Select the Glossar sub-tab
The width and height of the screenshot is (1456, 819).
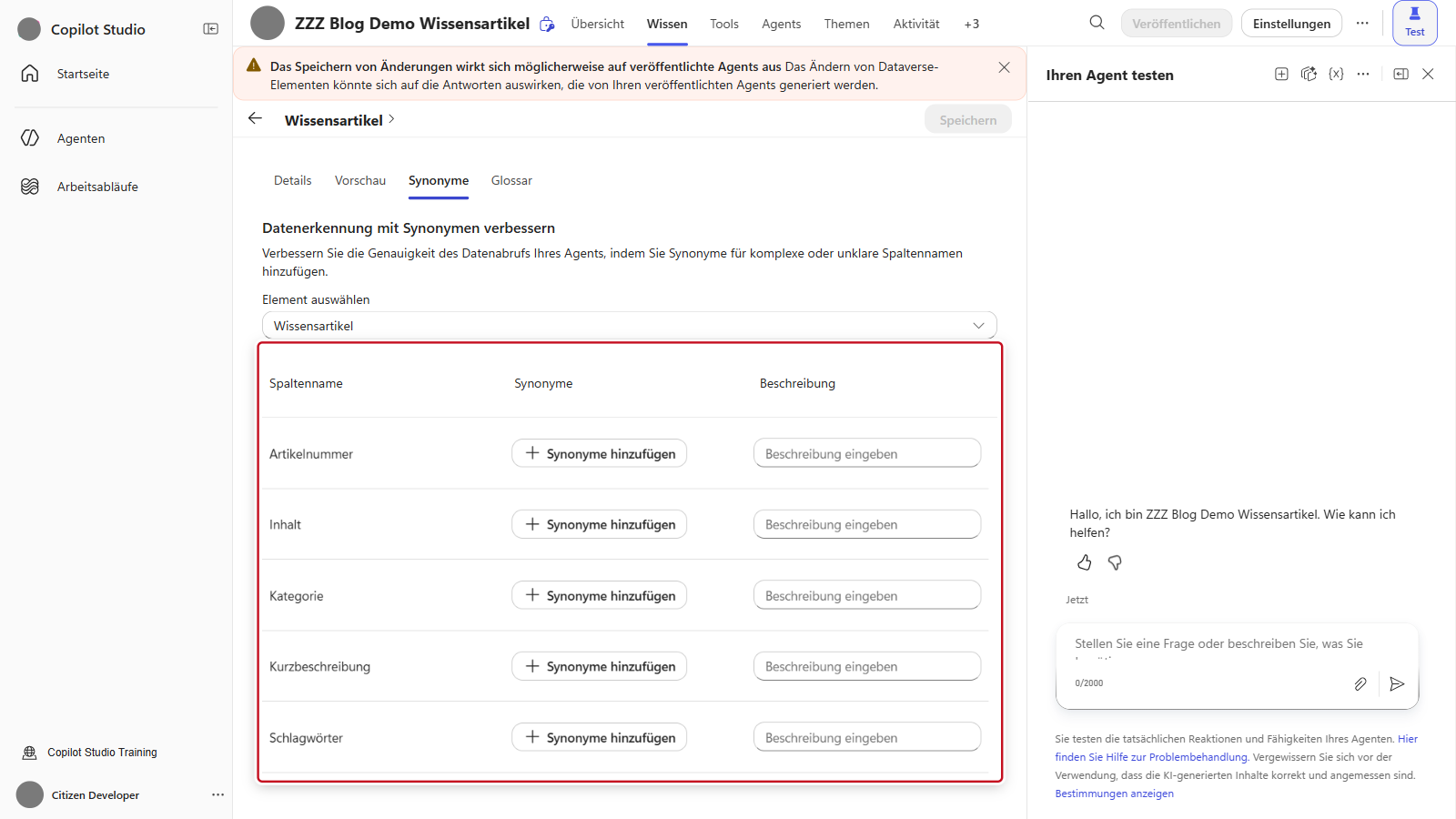click(511, 180)
